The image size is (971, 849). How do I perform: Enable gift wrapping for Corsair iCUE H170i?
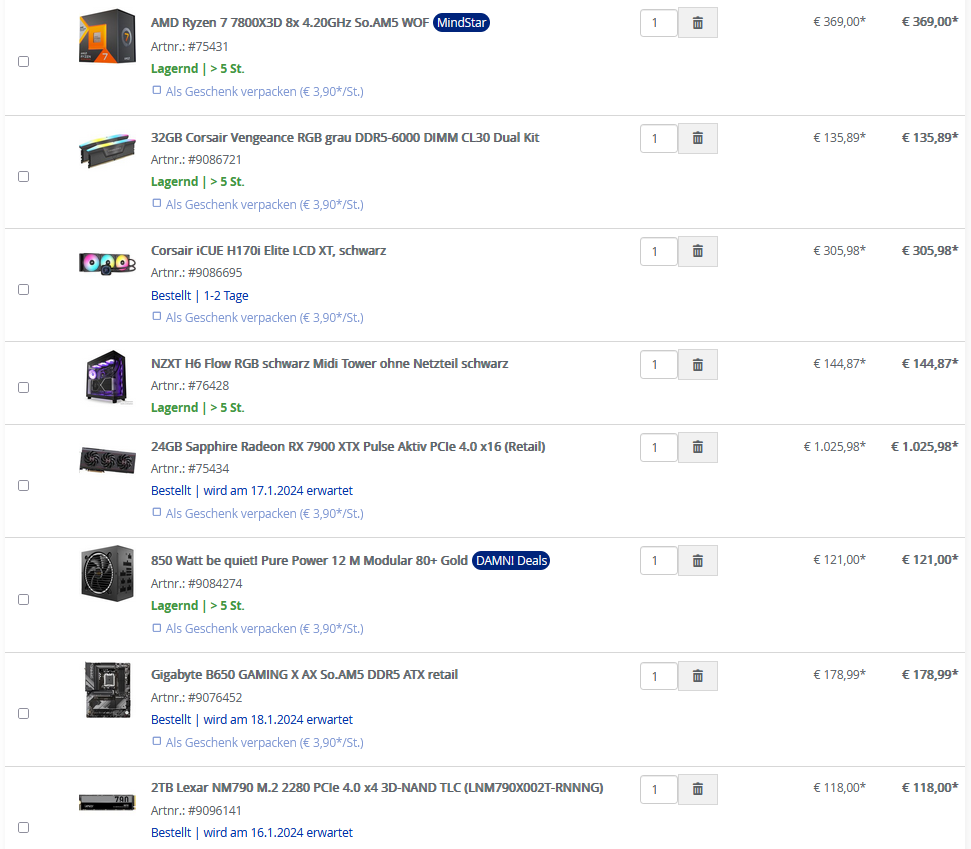point(157,316)
